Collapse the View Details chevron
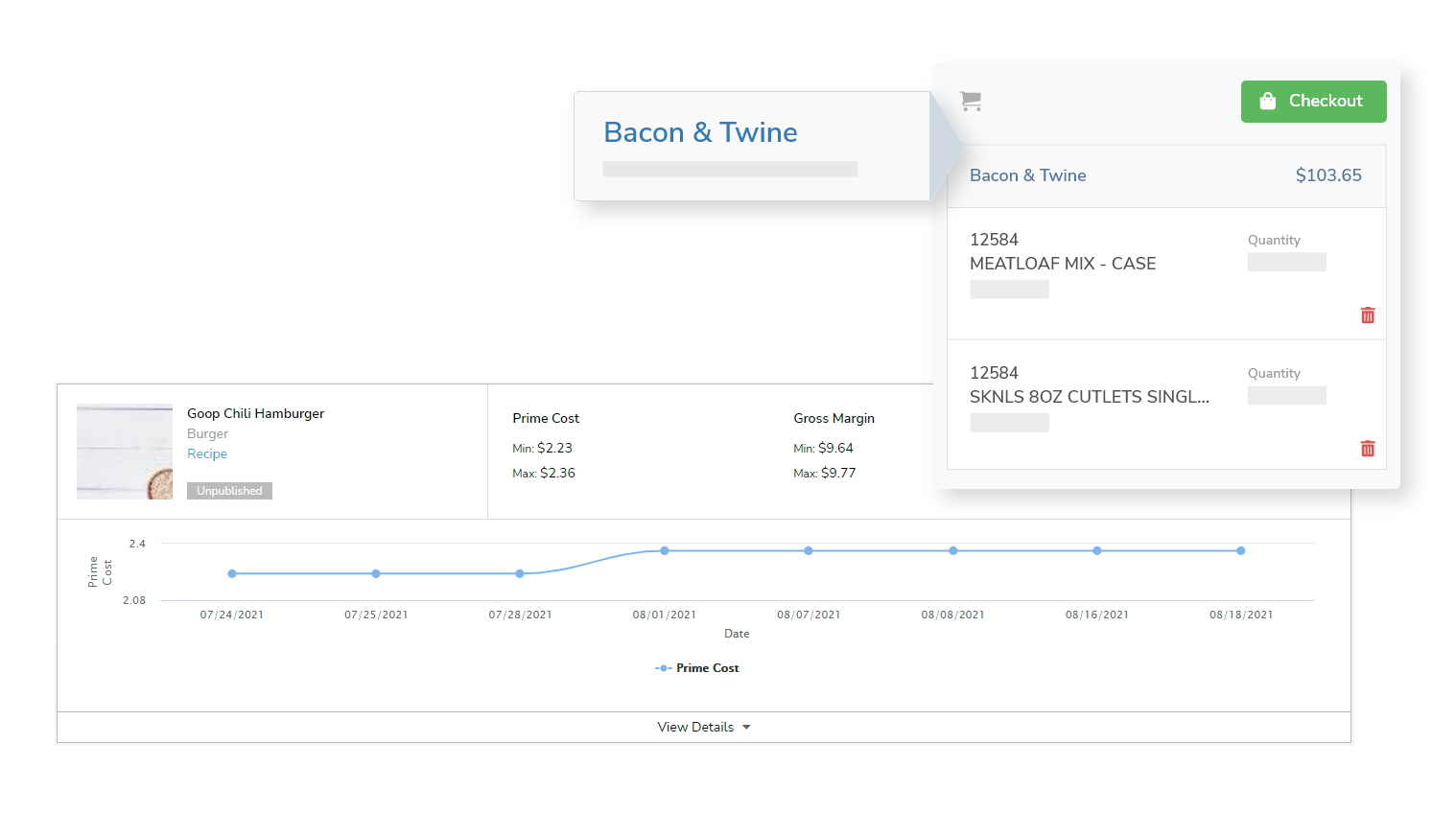Image resolution: width=1456 pixels, height=813 pixels. (x=746, y=727)
